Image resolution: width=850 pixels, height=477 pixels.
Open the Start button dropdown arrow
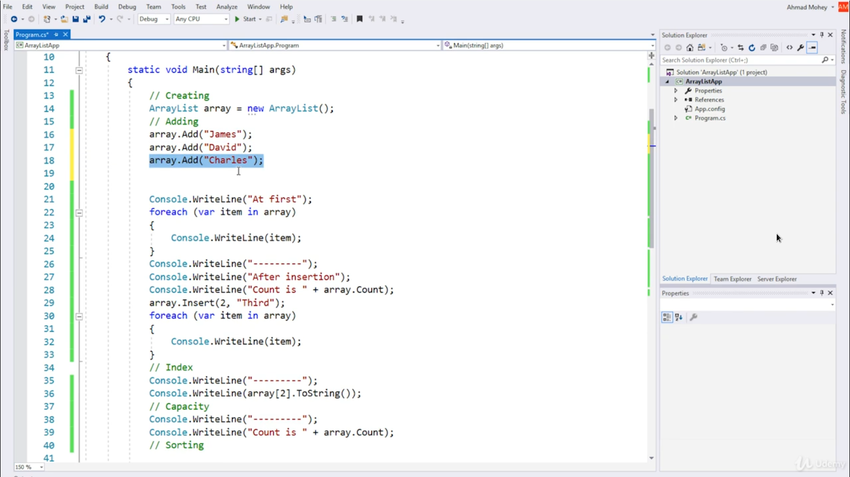click(260, 19)
